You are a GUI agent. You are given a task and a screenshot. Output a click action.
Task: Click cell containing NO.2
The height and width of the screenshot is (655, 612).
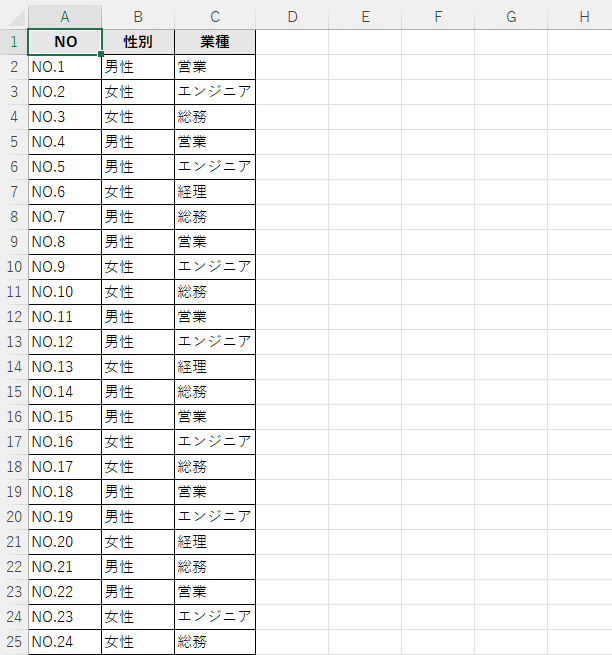point(65,92)
